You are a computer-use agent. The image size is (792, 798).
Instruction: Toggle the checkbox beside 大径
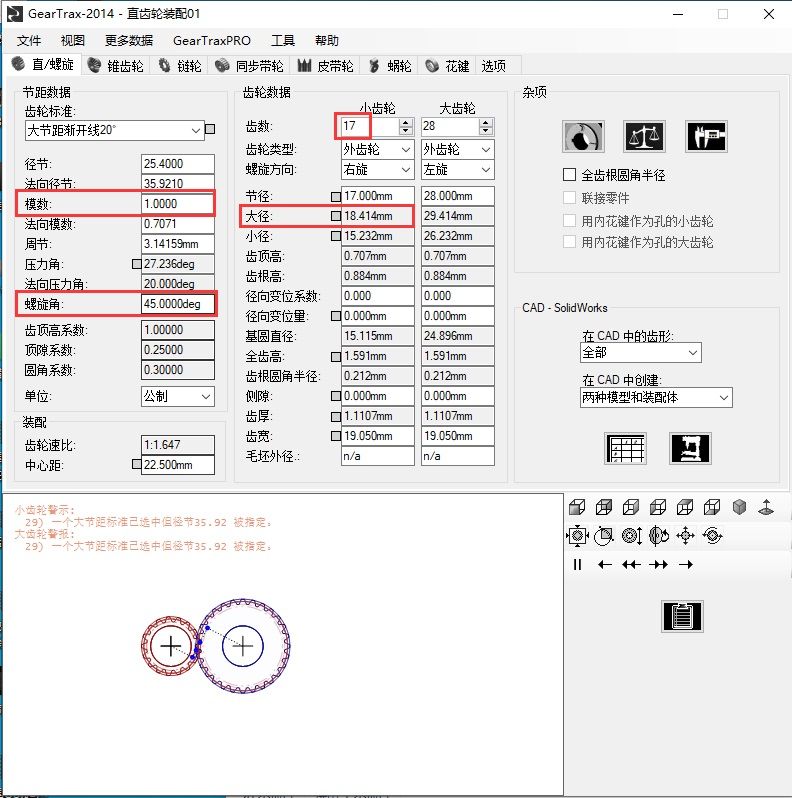[x=335, y=216]
